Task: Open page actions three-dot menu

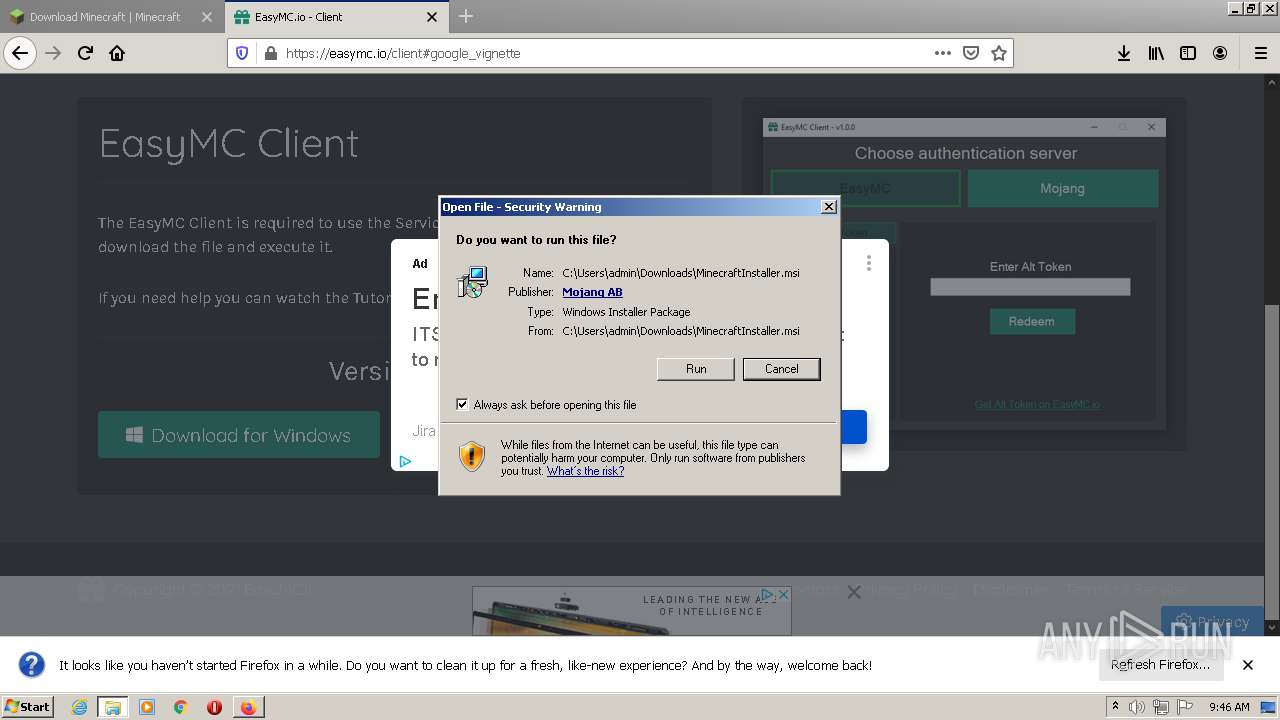Action: 942,53
